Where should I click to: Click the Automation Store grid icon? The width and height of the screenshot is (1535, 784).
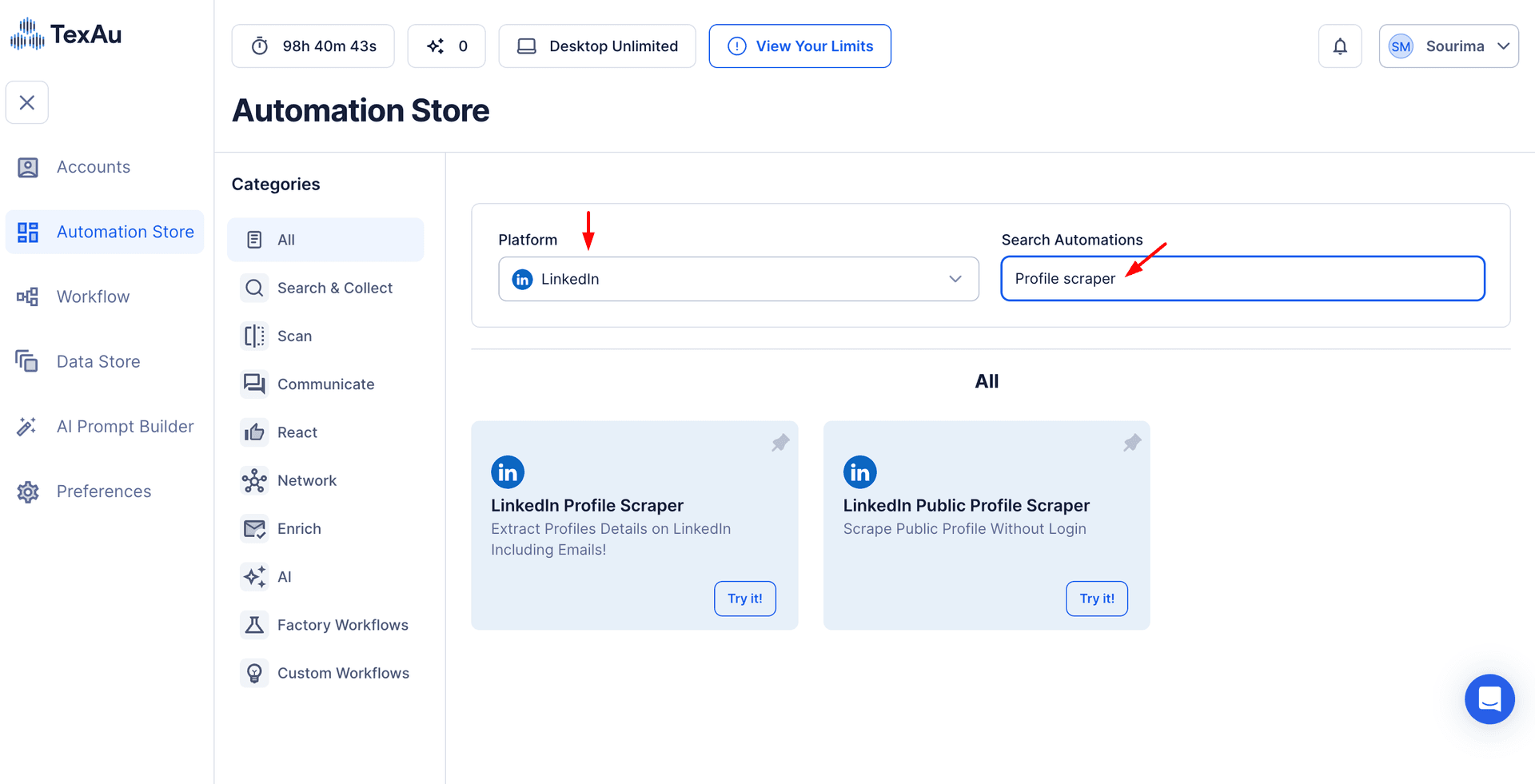tap(28, 232)
